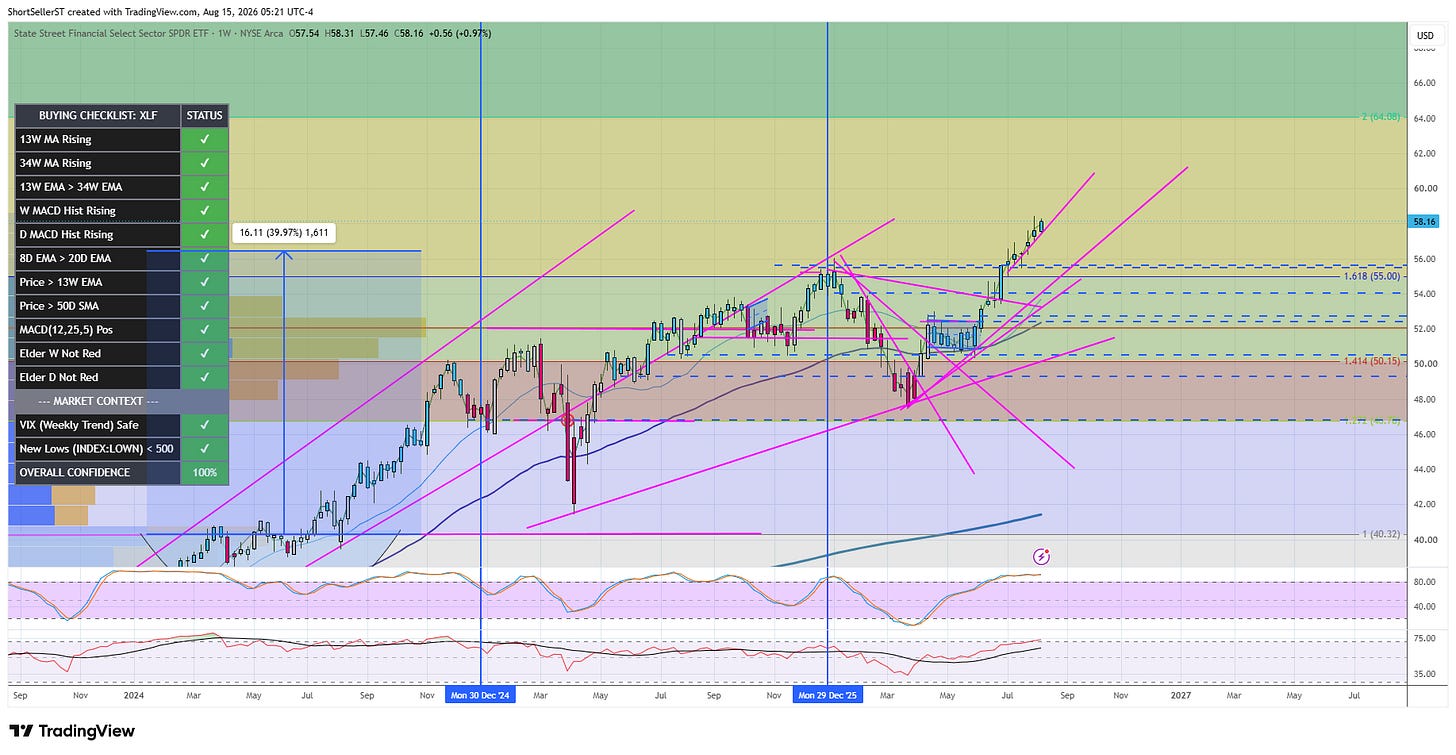Click the 1 (40.32) Fibonacci level label
1456x755 pixels.
tap(1381, 534)
